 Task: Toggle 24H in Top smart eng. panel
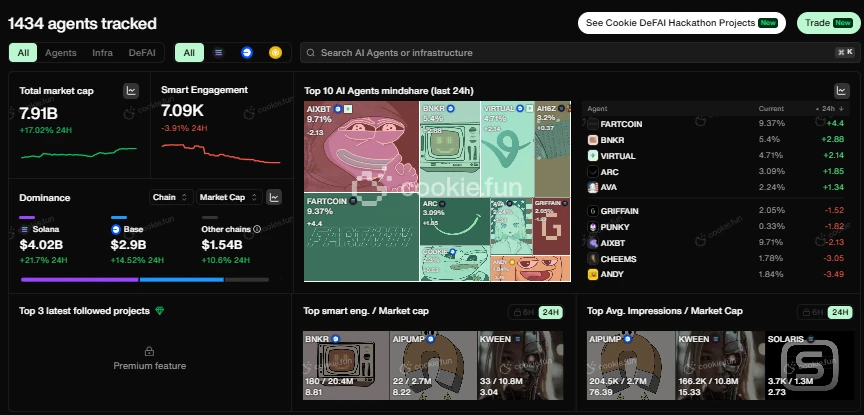550,312
